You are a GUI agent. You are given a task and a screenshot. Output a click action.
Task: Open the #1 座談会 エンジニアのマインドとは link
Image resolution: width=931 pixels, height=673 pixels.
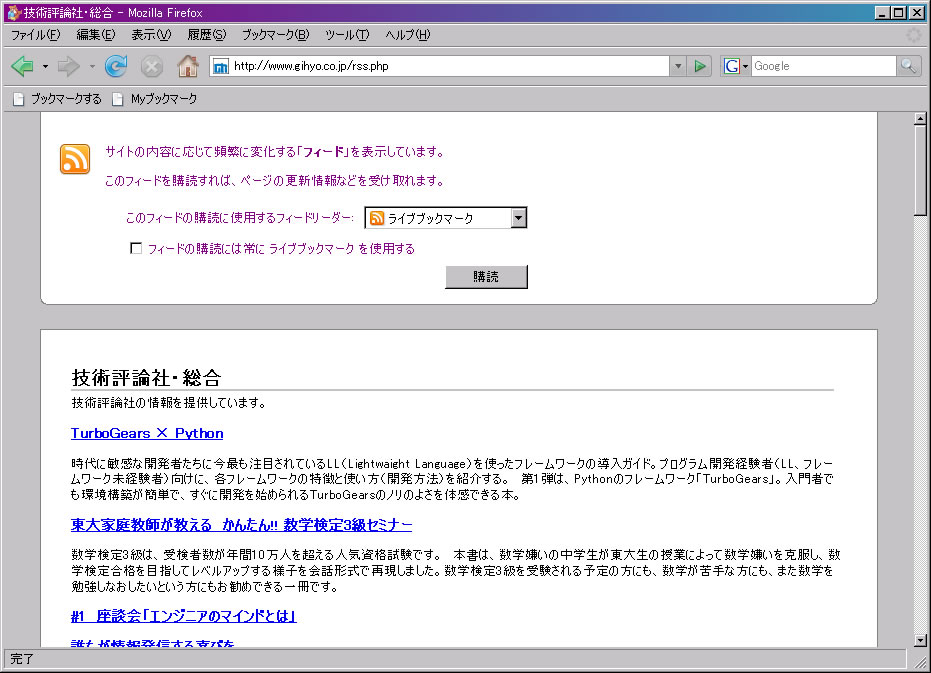[x=183, y=616]
